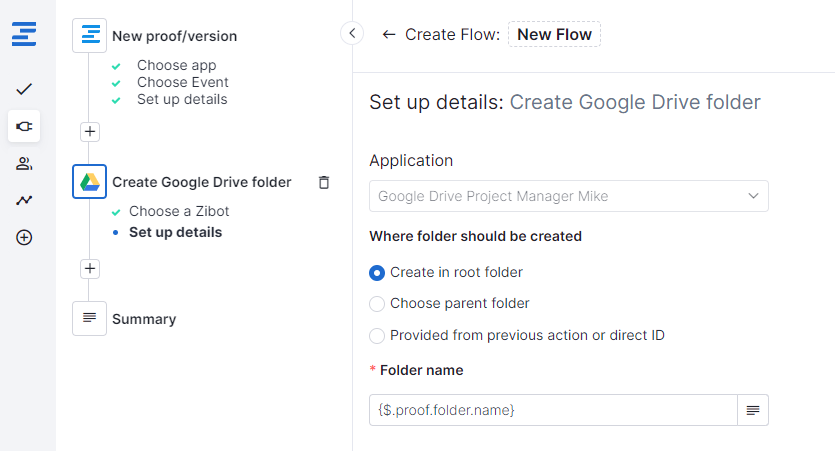
Task: Click the Folder name input field
Action: point(553,410)
